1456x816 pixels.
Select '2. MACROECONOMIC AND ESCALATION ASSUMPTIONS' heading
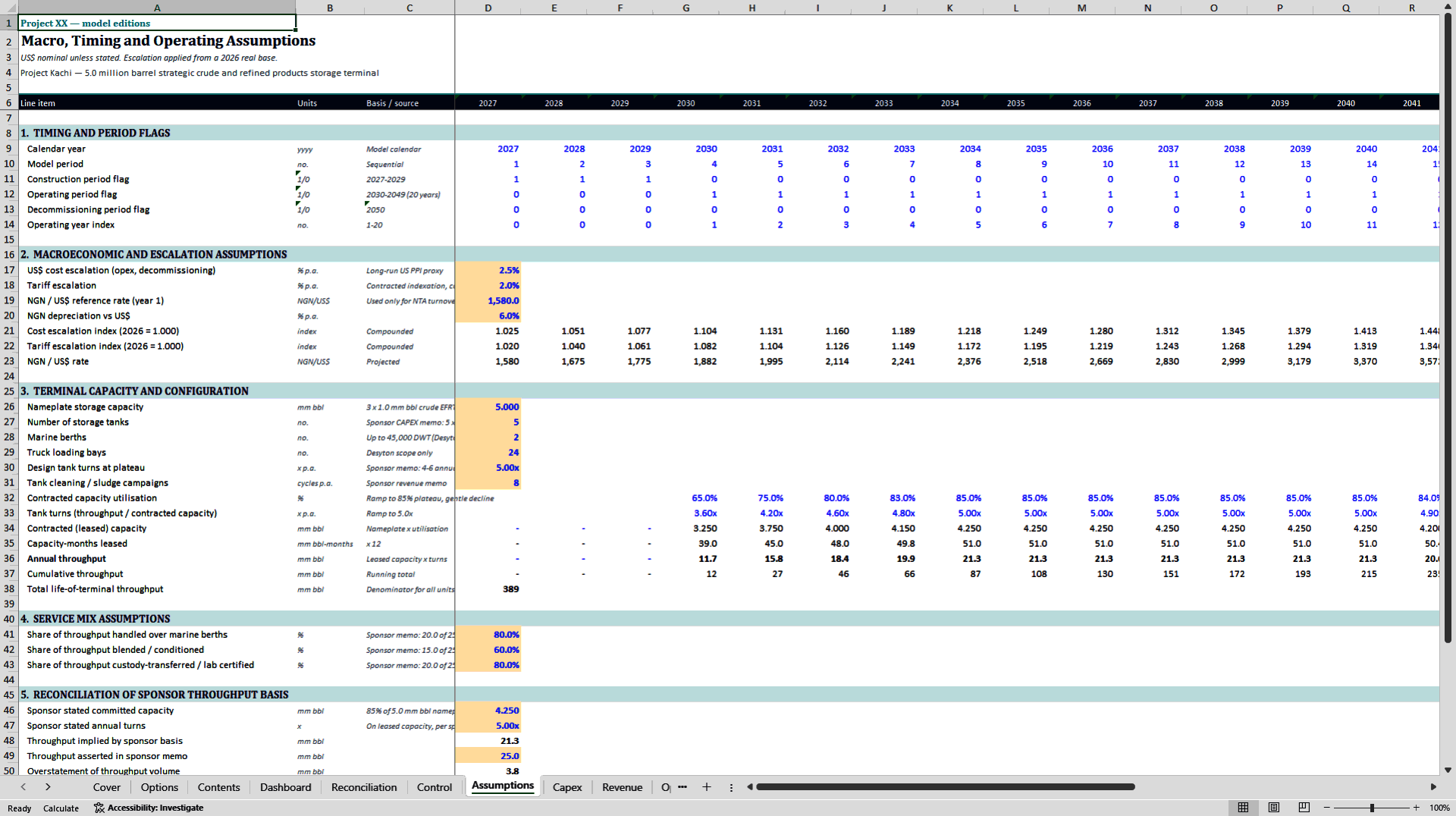[154, 254]
